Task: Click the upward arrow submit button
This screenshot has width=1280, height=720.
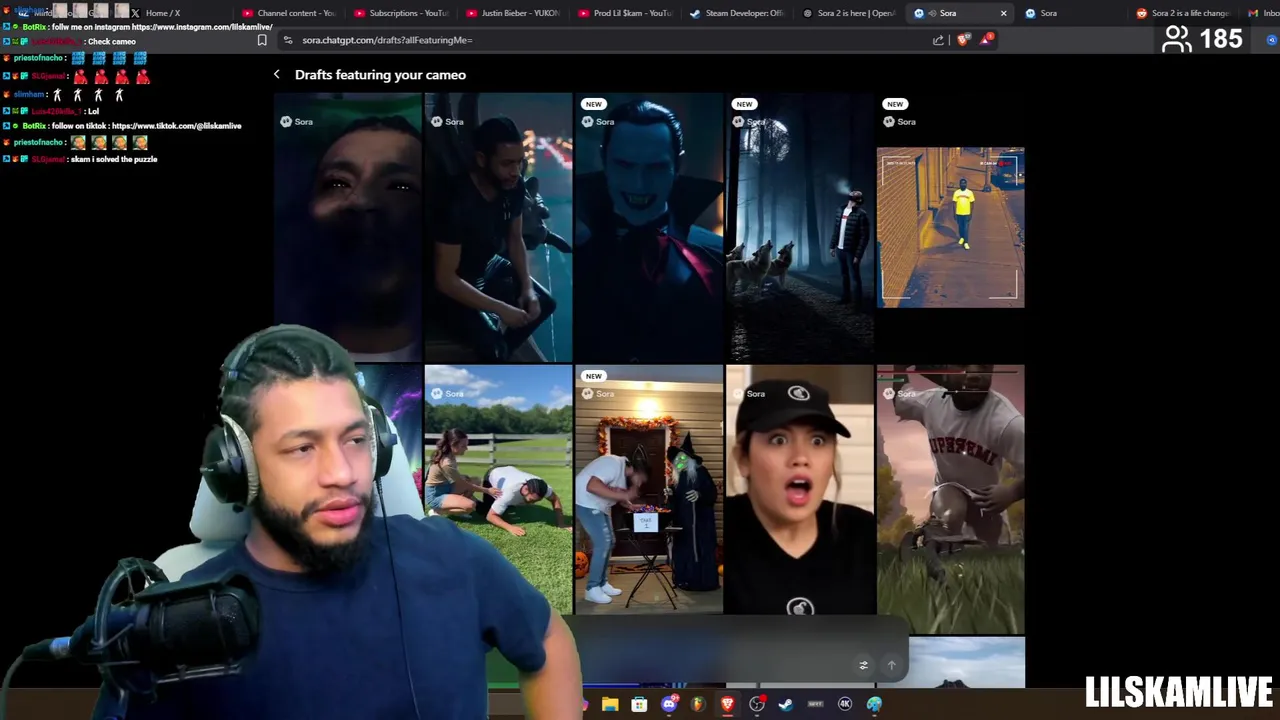Action: [x=892, y=665]
